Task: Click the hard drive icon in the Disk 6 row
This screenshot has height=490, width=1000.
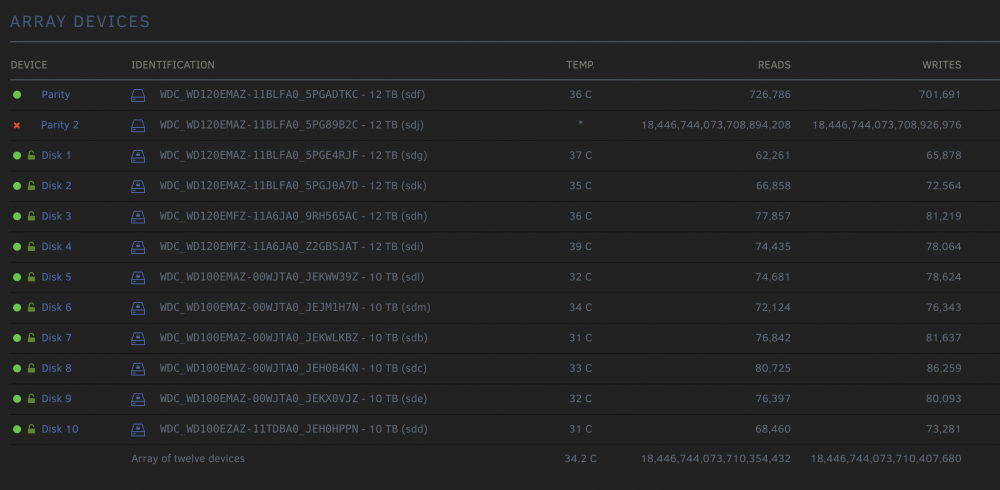Action: 138,308
